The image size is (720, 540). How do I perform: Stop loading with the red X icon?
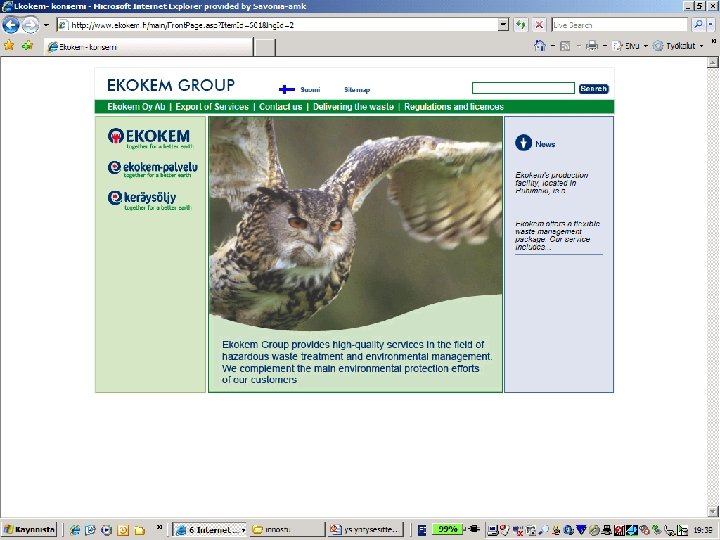pyautogui.click(x=540, y=25)
